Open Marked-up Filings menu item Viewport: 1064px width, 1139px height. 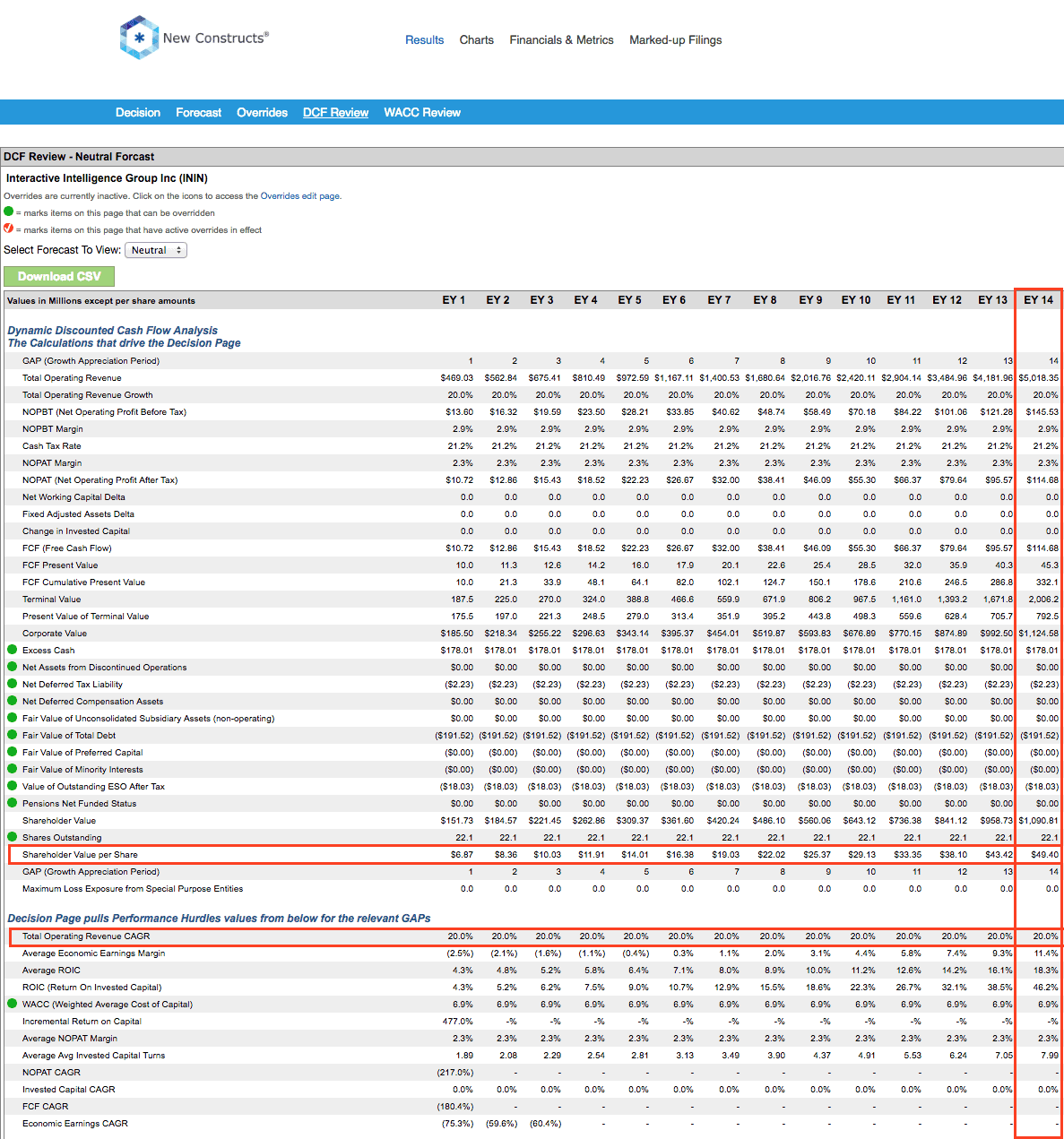pyautogui.click(x=675, y=40)
